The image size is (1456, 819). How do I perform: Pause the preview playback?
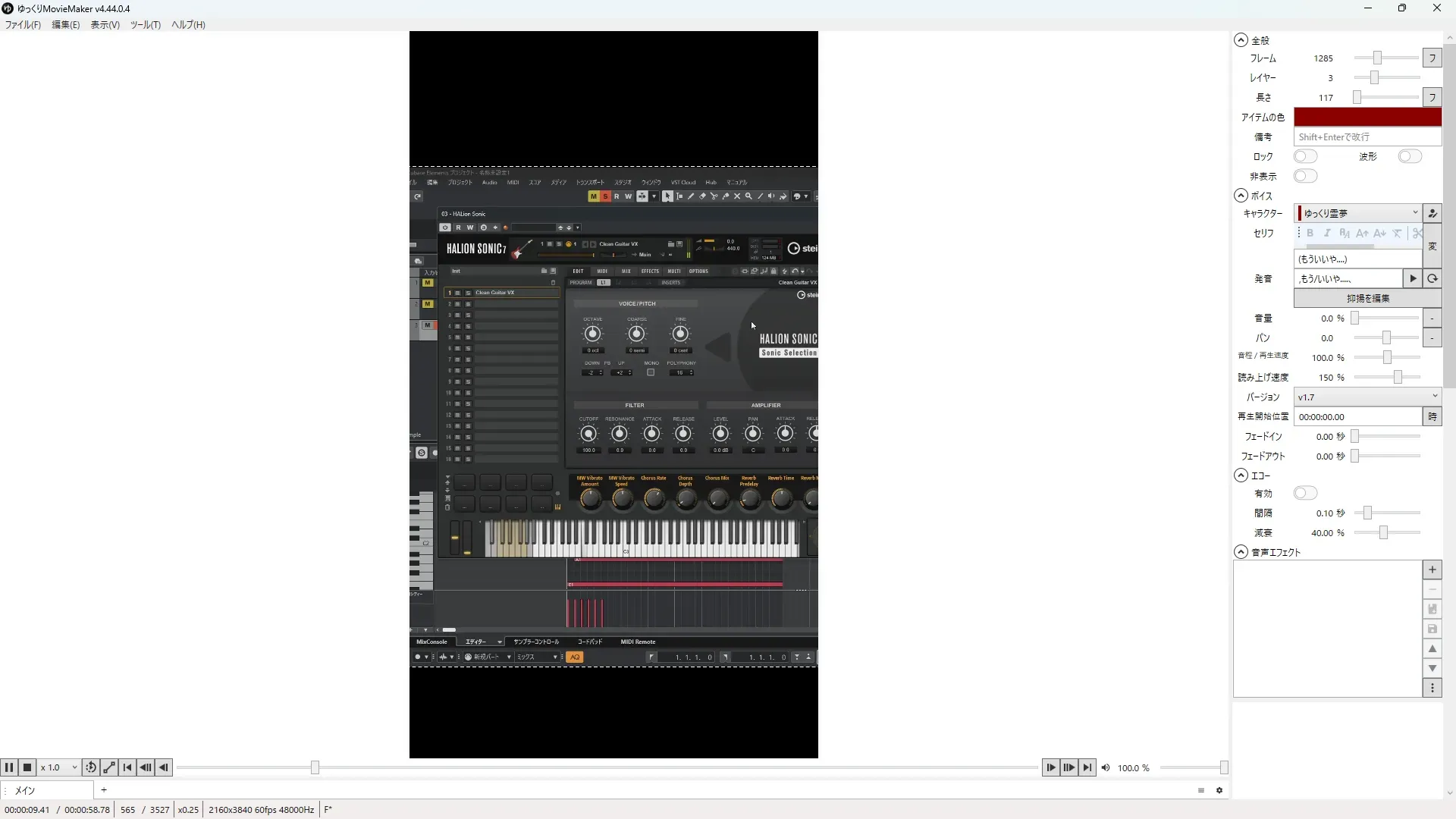tap(8, 767)
